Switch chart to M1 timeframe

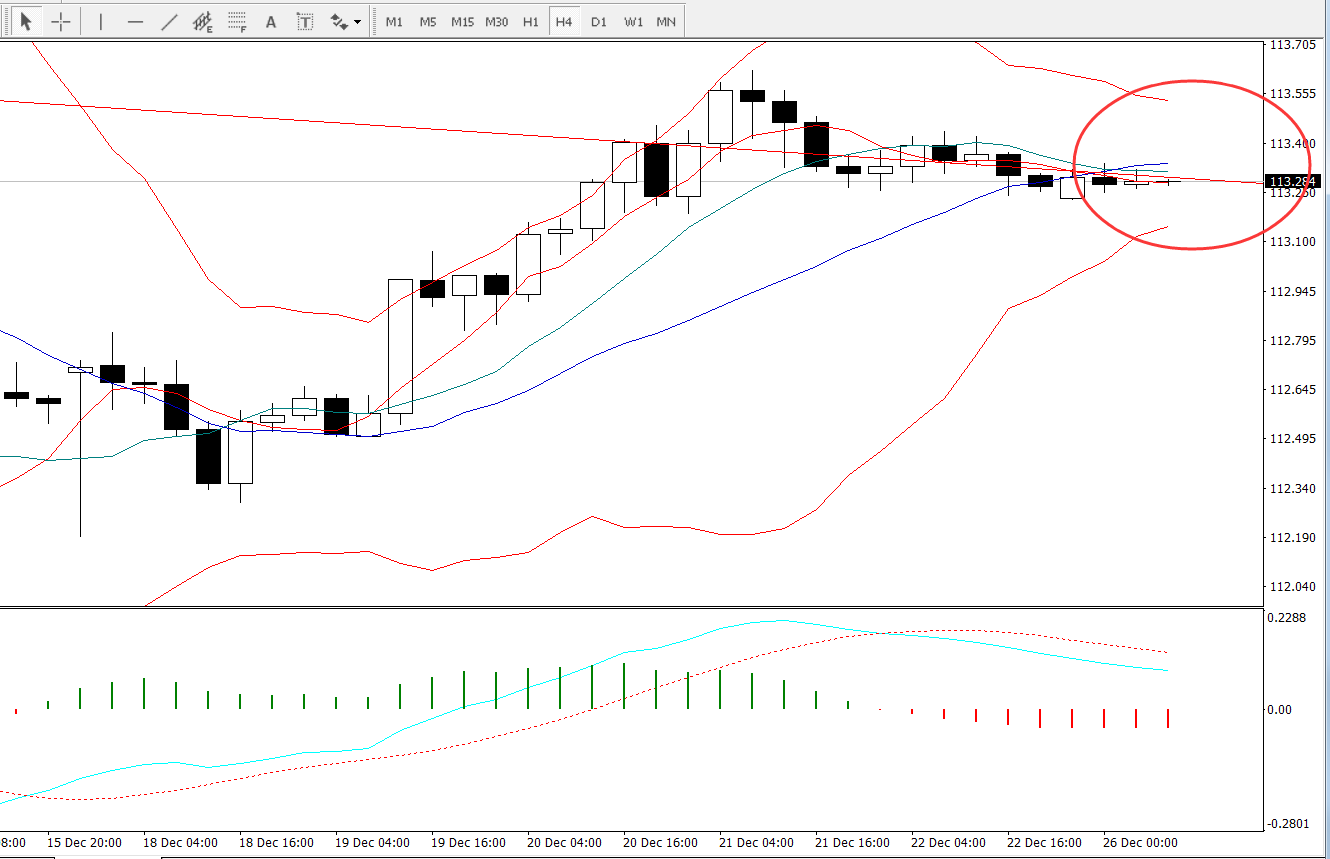(x=395, y=21)
